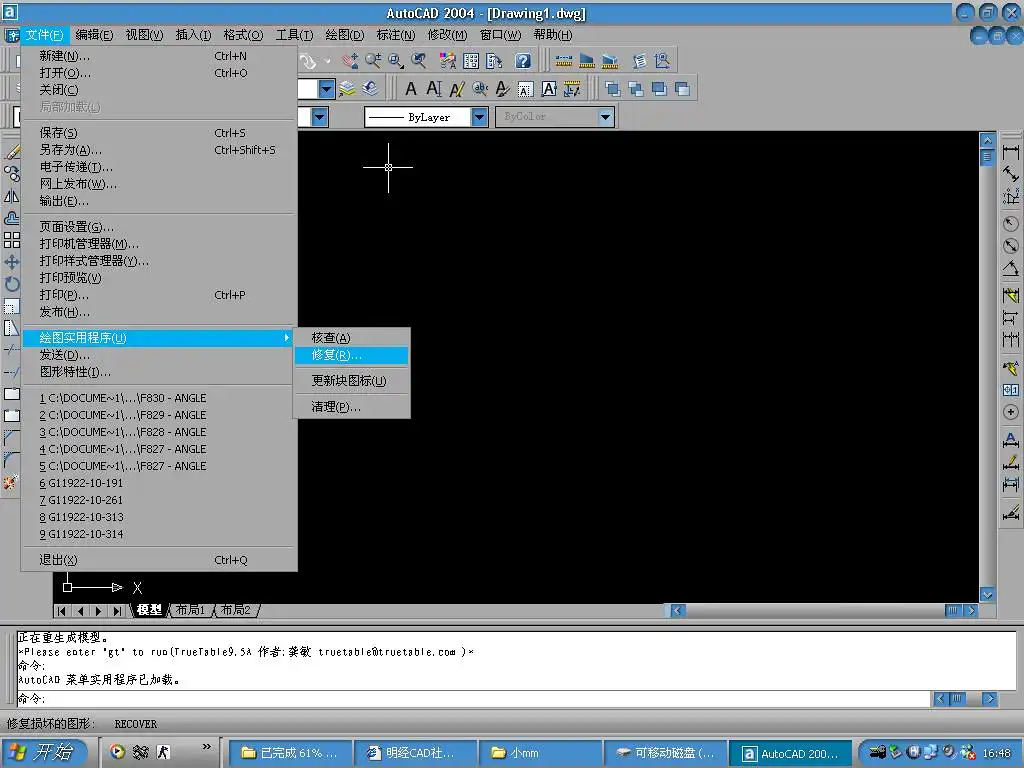This screenshot has height=768, width=1024.
Task: Select the Radius Dimension icon
Action: coord(1010,224)
